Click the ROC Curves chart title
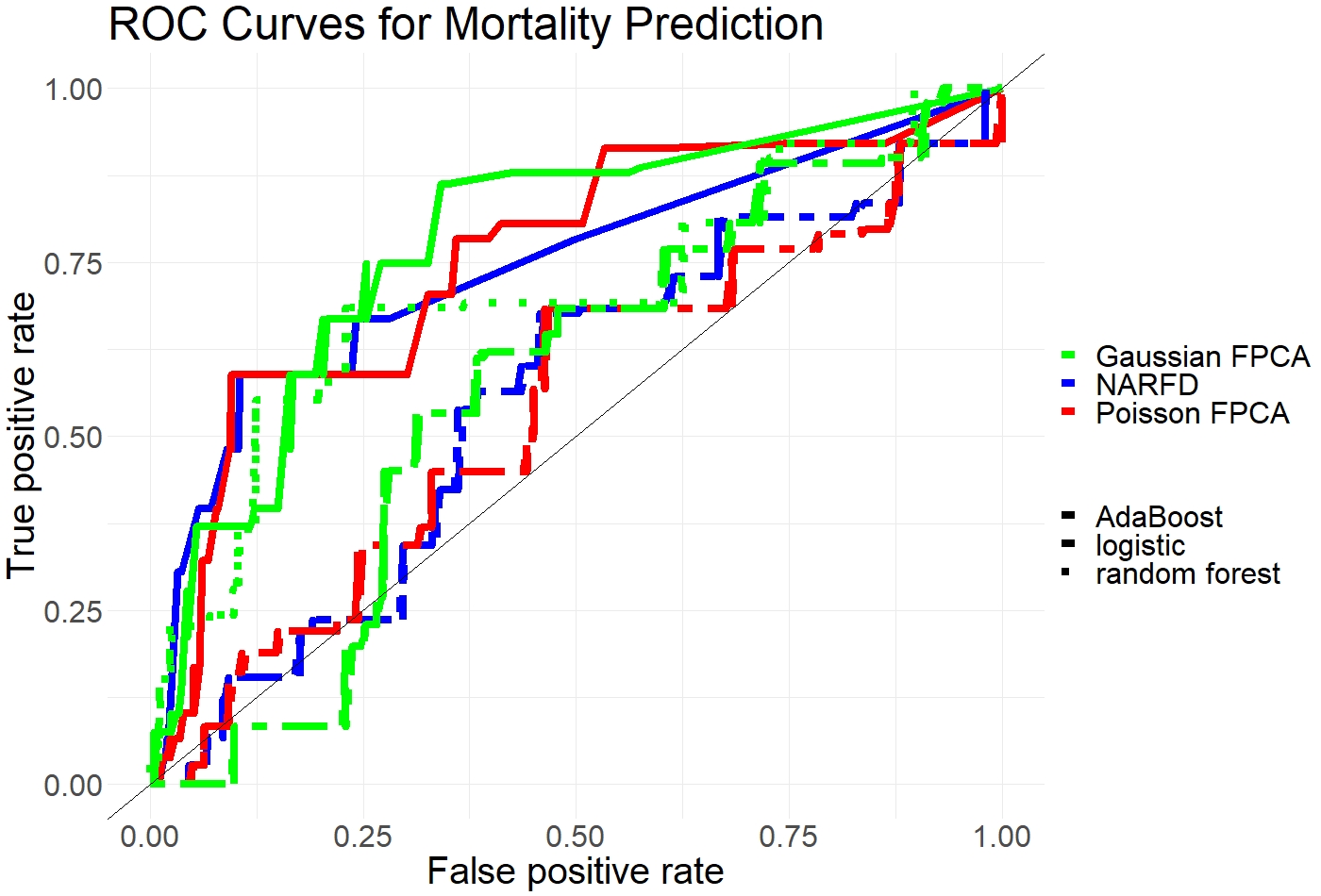1321x896 pixels. [466, 25]
